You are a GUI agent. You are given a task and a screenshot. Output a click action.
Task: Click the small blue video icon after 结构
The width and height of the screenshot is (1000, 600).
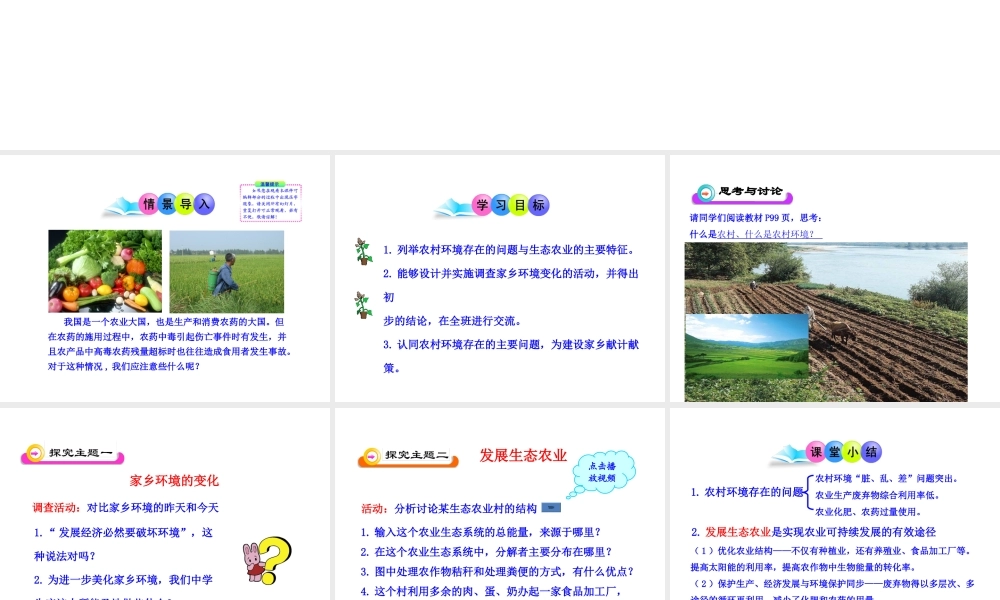coord(551,508)
